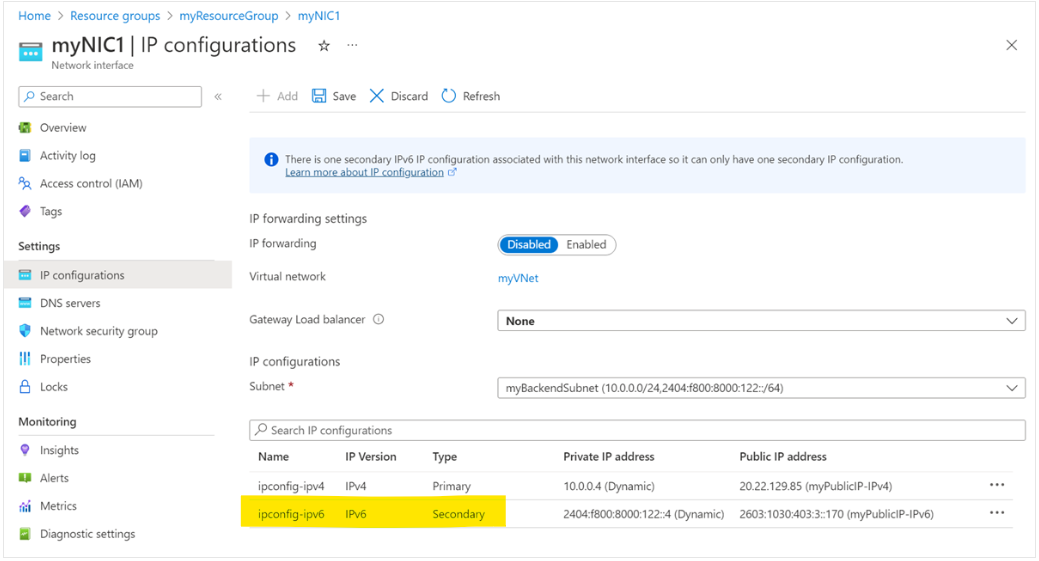Click the Name column header
Viewport: 1039px width, 561px height.
coord(274,457)
